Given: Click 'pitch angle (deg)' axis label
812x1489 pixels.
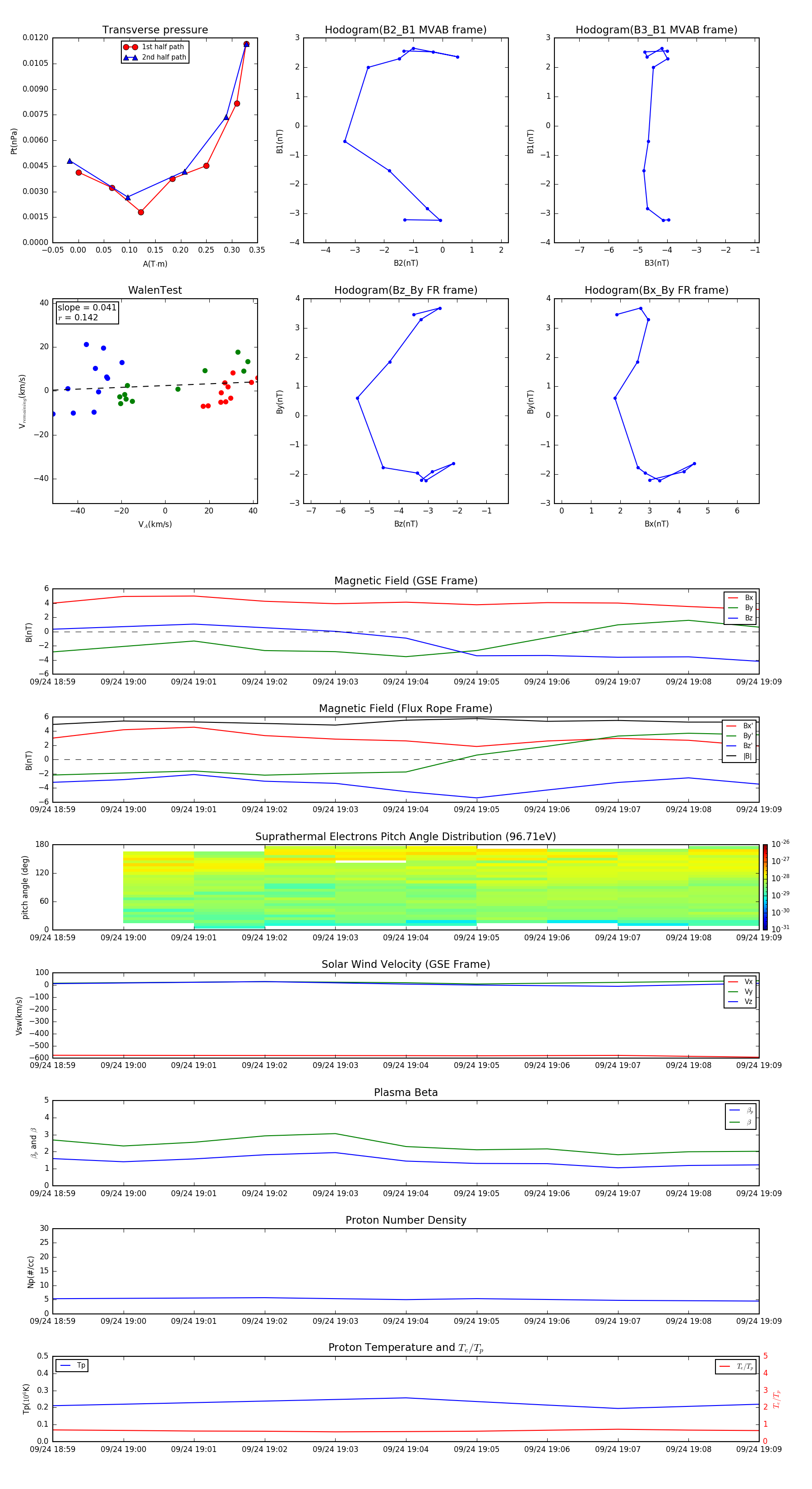Looking at the screenshot, I should tap(25, 887).
